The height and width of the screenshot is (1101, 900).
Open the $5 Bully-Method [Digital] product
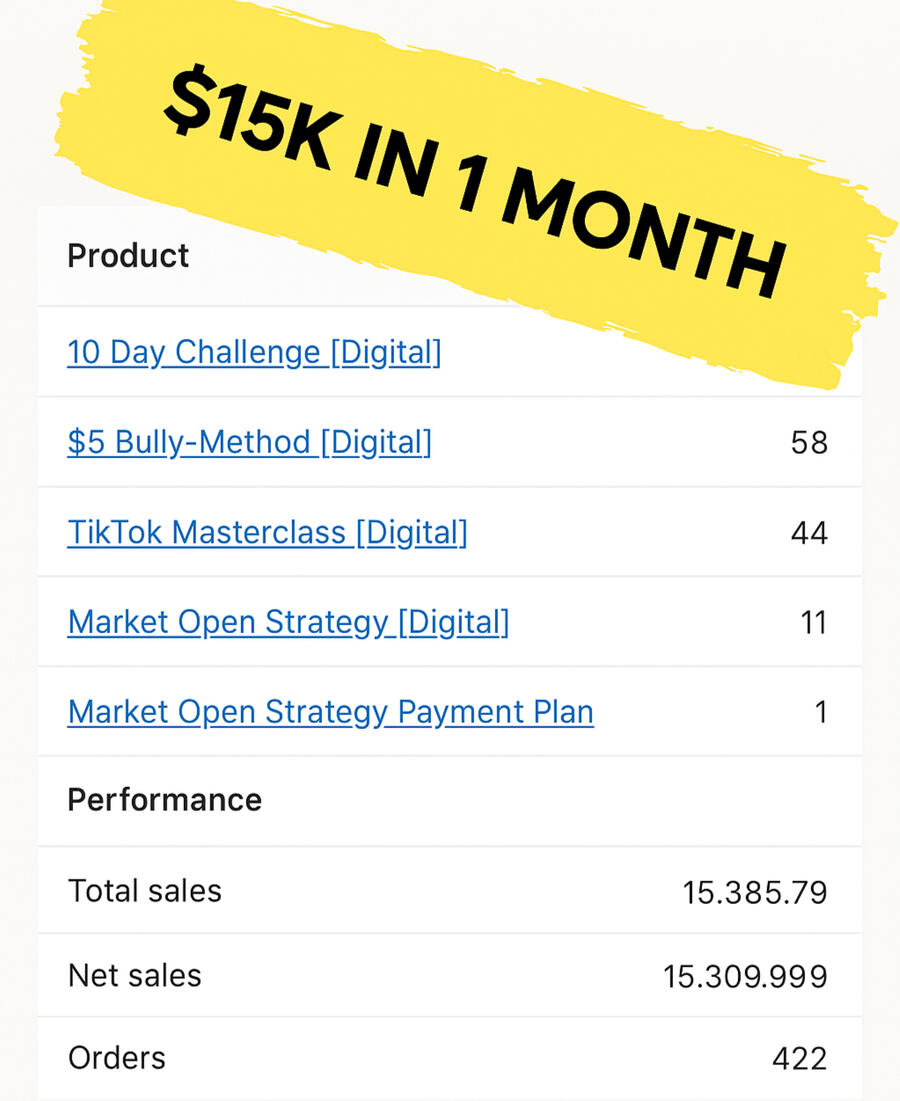(249, 442)
